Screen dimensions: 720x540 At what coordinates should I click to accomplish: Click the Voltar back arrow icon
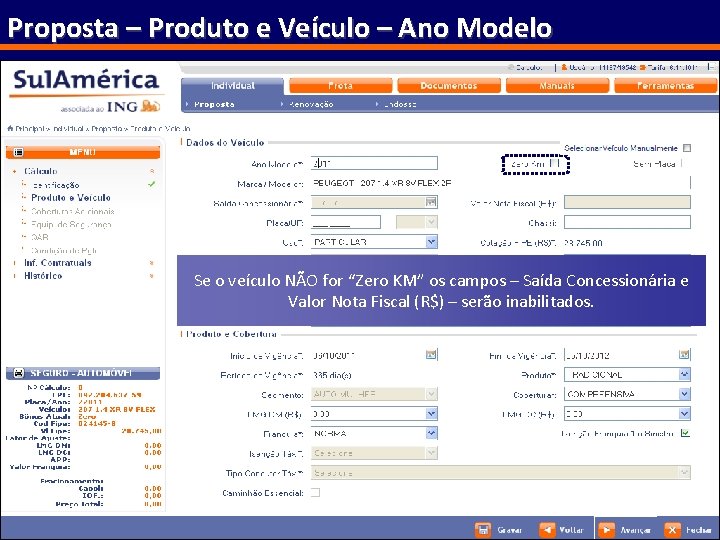tap(547, 529)
